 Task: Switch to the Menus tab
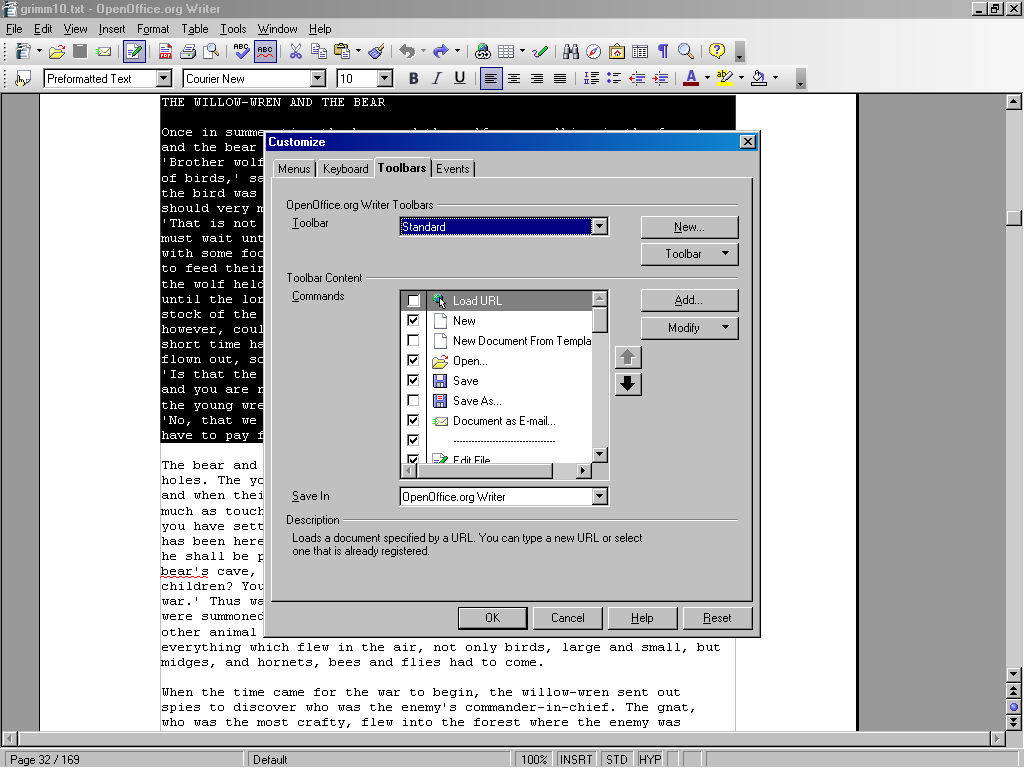(x=294, y=169)
